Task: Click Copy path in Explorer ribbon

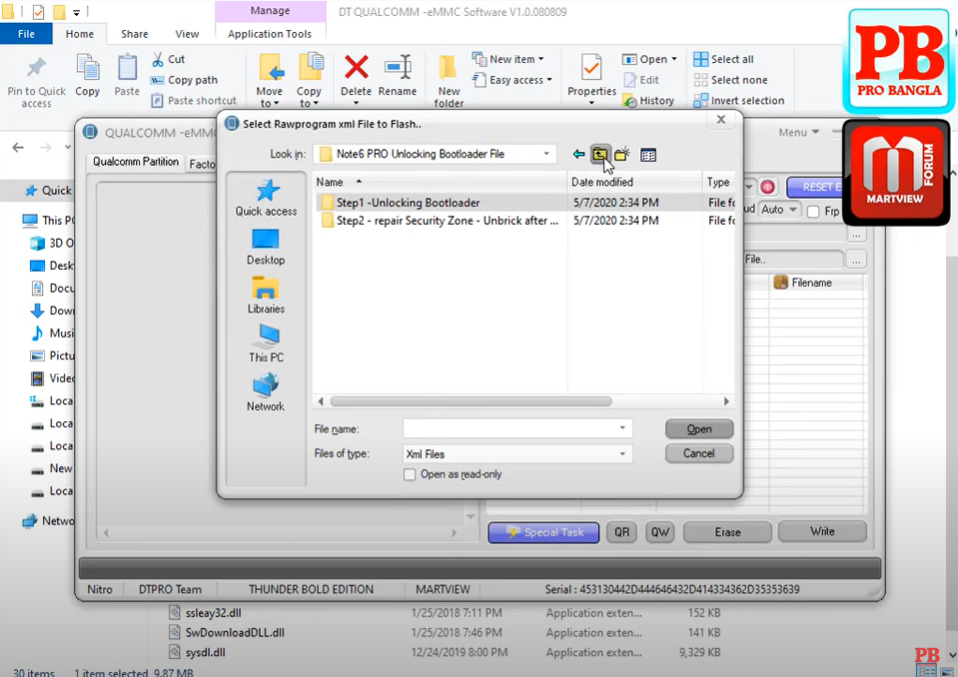Action: pyautogui.click(x=185, y=80)
